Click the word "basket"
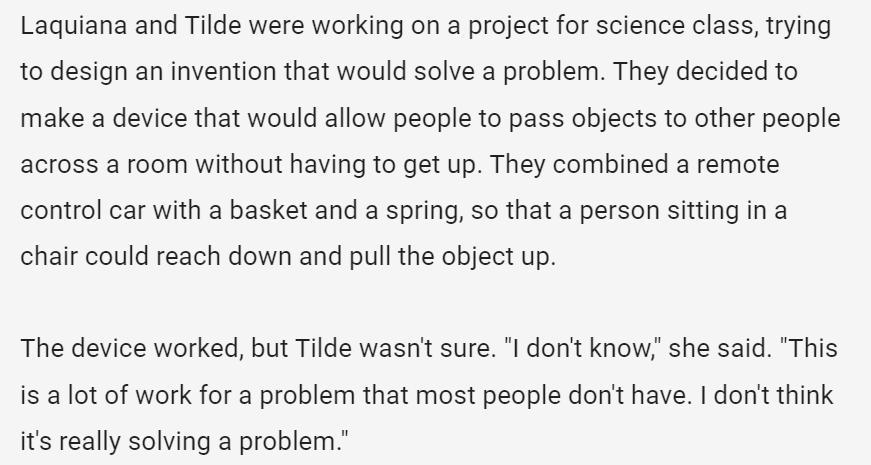Image resolution: width=871 pixels, height=465 pixels. click(x=268, y=211)
